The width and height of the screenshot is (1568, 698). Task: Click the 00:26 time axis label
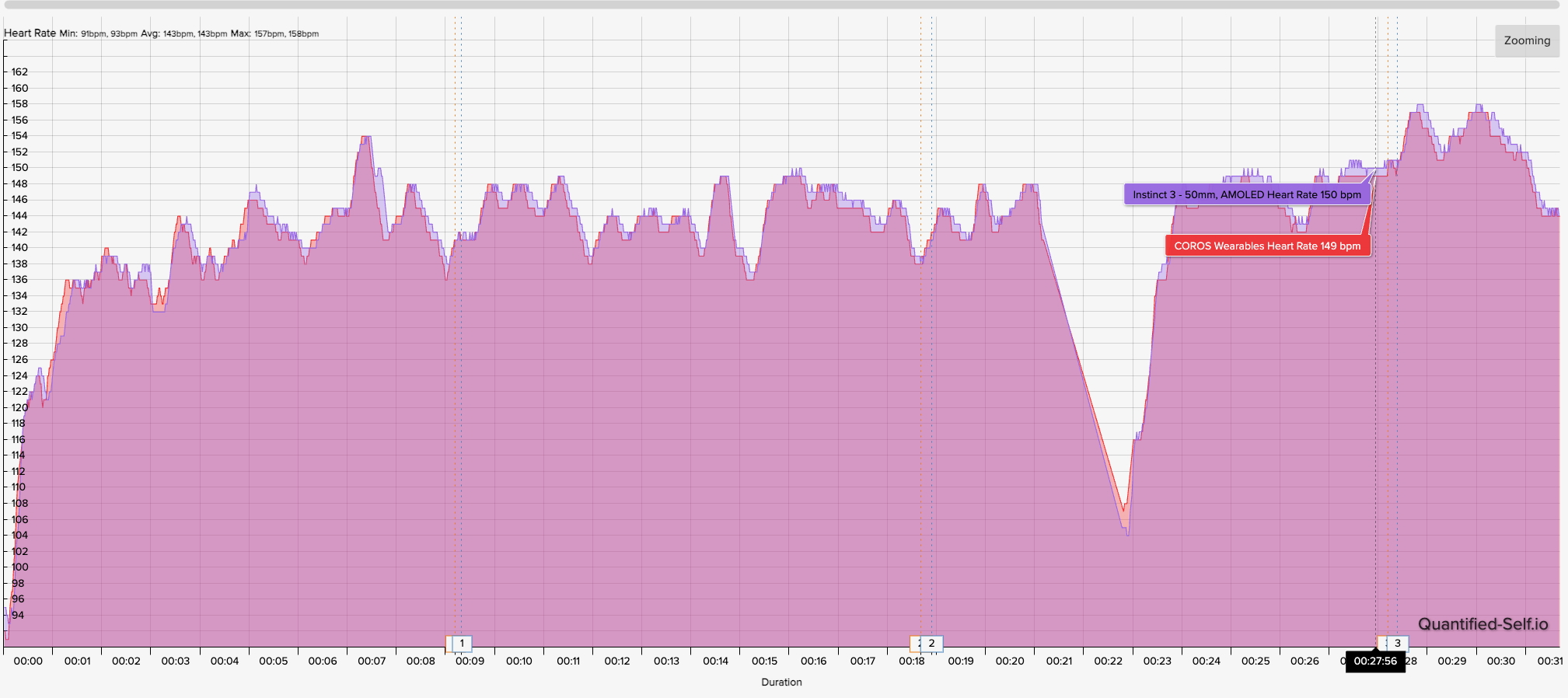tap(1304, 661)
